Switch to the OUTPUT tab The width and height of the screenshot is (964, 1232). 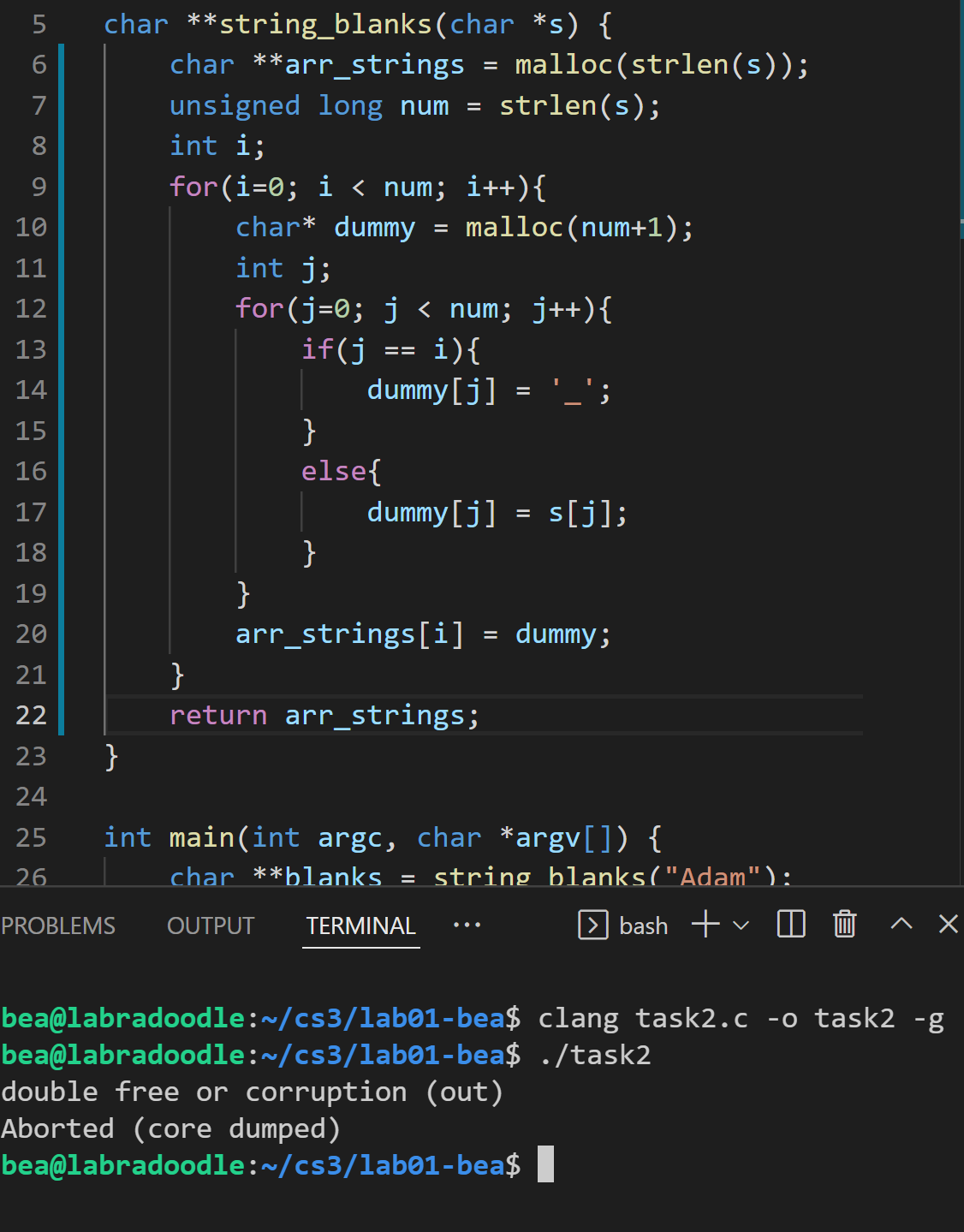coord(211,925)
